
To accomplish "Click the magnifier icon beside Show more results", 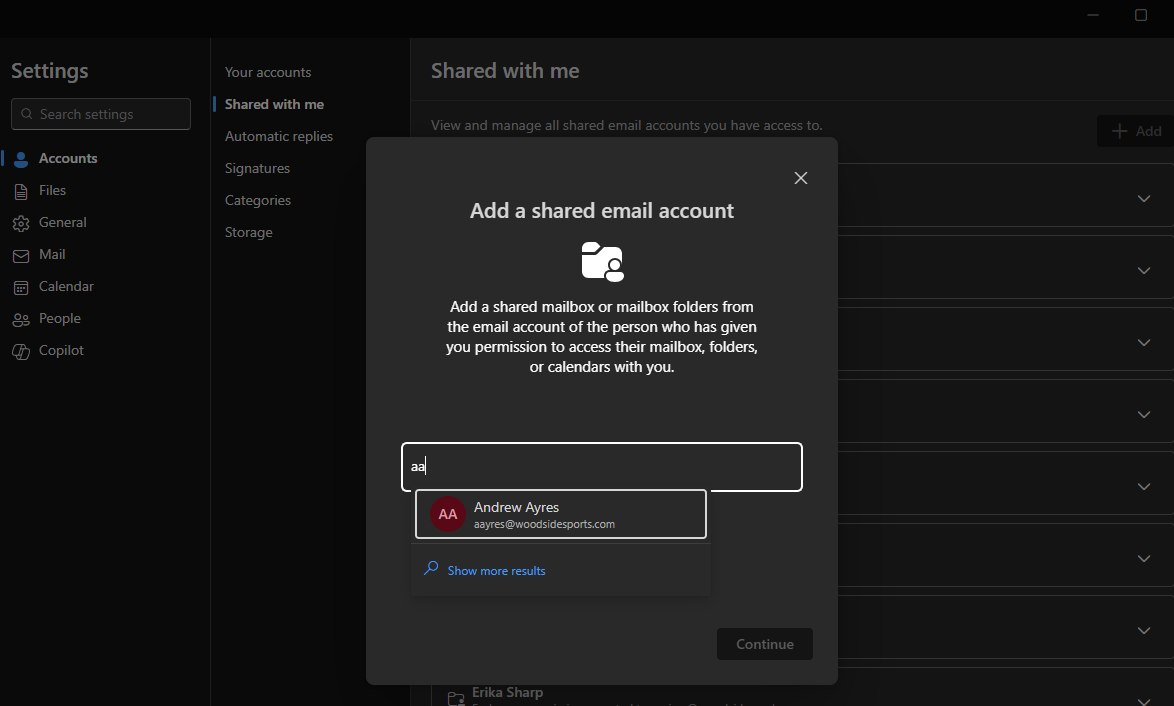I will (x=431, y=569).
